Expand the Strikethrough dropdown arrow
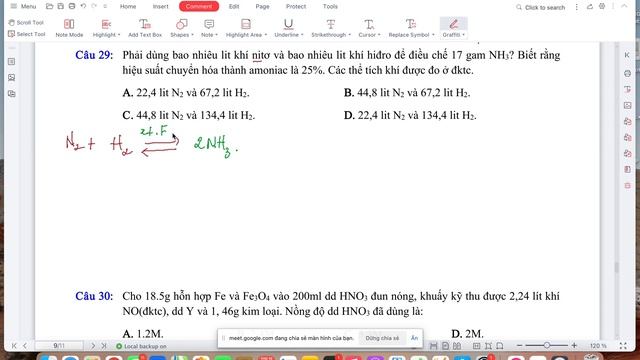Image resolution: width=640 pixels, height=360 pixels. (x=350, y=35)
